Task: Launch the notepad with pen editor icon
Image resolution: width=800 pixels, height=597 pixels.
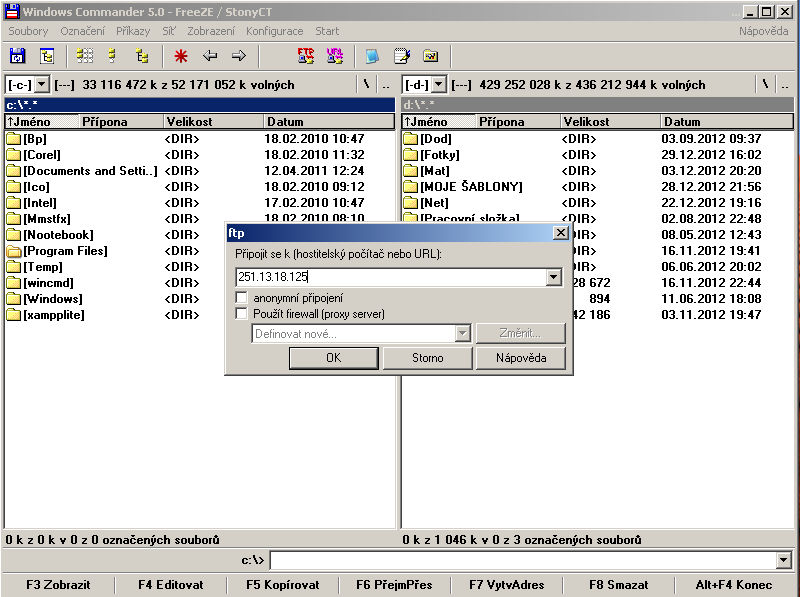Action: pos(402,56)
